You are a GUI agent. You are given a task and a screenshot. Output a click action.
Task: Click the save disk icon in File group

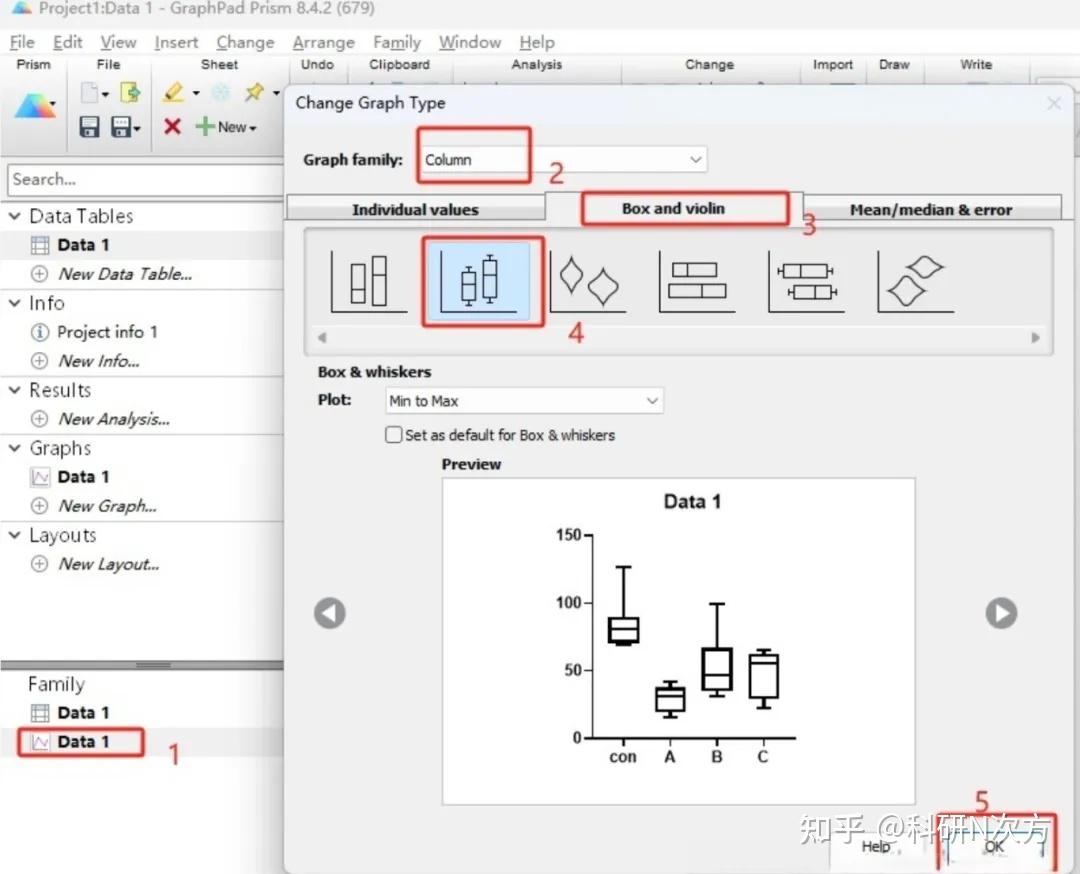(x=90, y=127)
